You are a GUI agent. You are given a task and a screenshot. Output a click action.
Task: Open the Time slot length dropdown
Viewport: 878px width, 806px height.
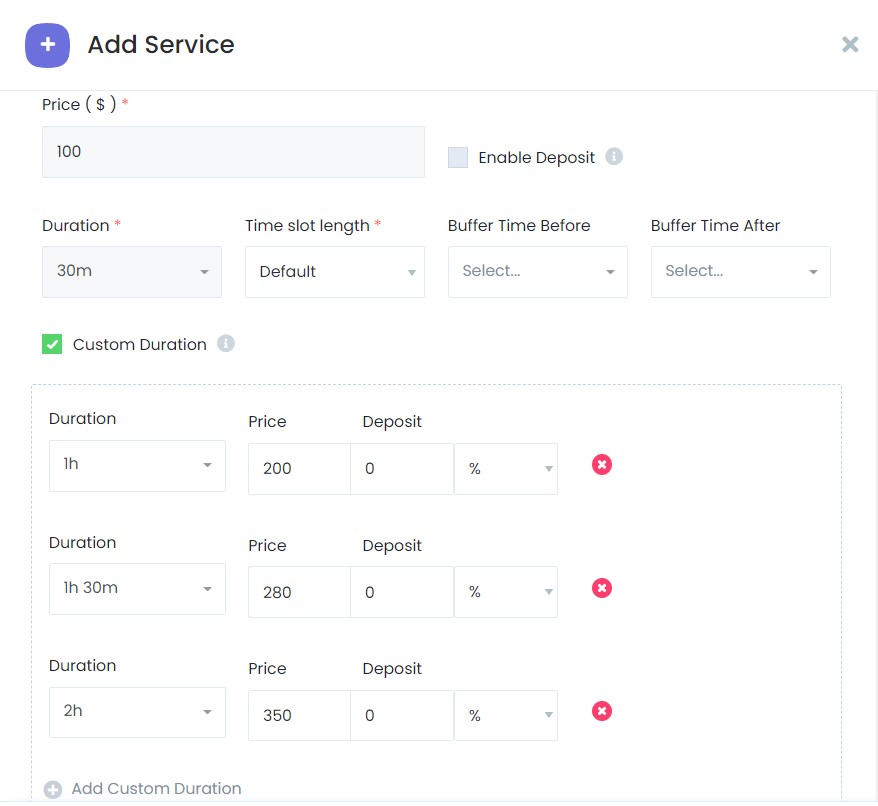coord(335,272)
